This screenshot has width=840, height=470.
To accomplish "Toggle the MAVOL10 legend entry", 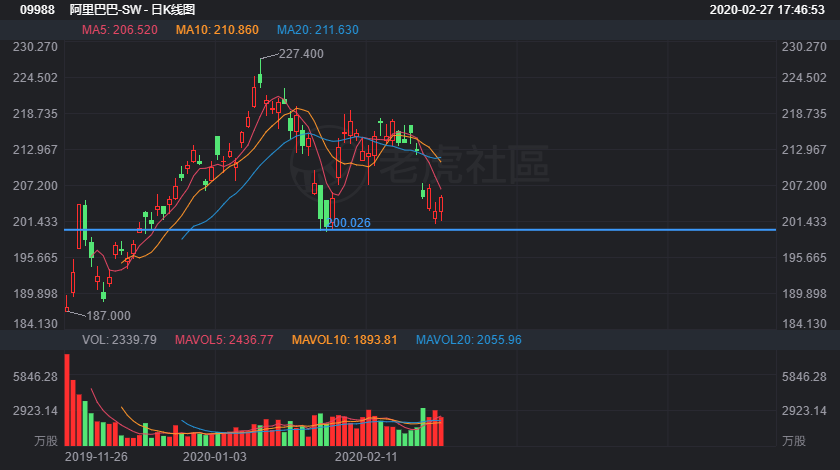I will pyautogui.click(x=344, y=340).
